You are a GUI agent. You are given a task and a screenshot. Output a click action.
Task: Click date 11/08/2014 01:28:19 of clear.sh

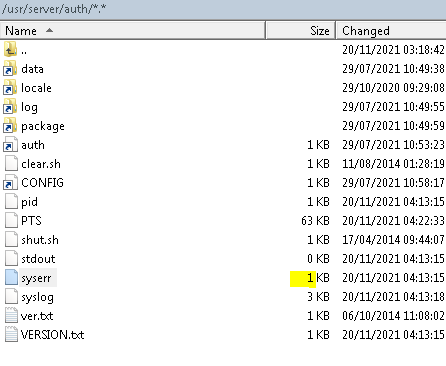(x=394, y=164)
